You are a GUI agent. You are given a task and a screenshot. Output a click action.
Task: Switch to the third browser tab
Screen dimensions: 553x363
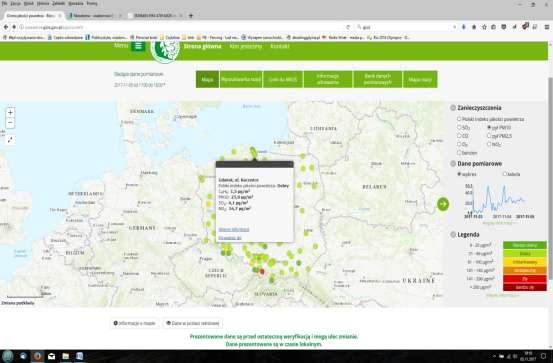[155, 16]
